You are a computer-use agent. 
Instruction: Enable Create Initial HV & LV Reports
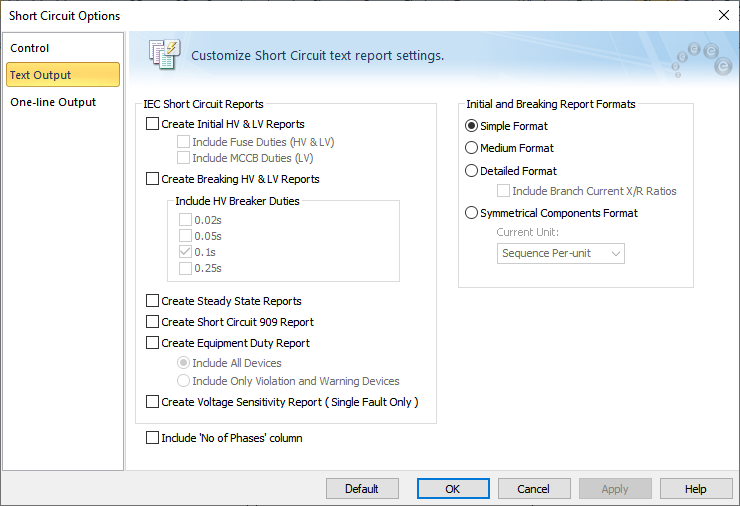coord(153,124)
